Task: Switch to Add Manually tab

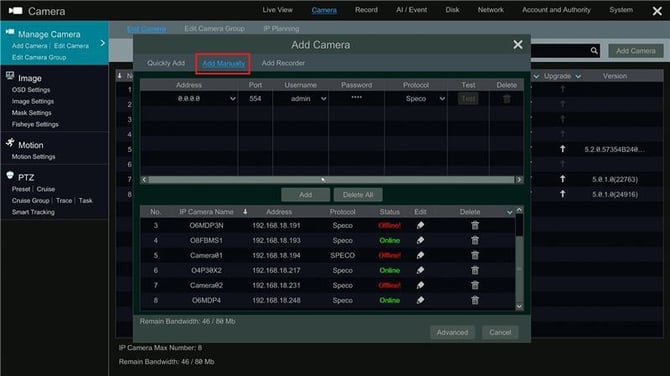Action: click(x=223, y=64)
